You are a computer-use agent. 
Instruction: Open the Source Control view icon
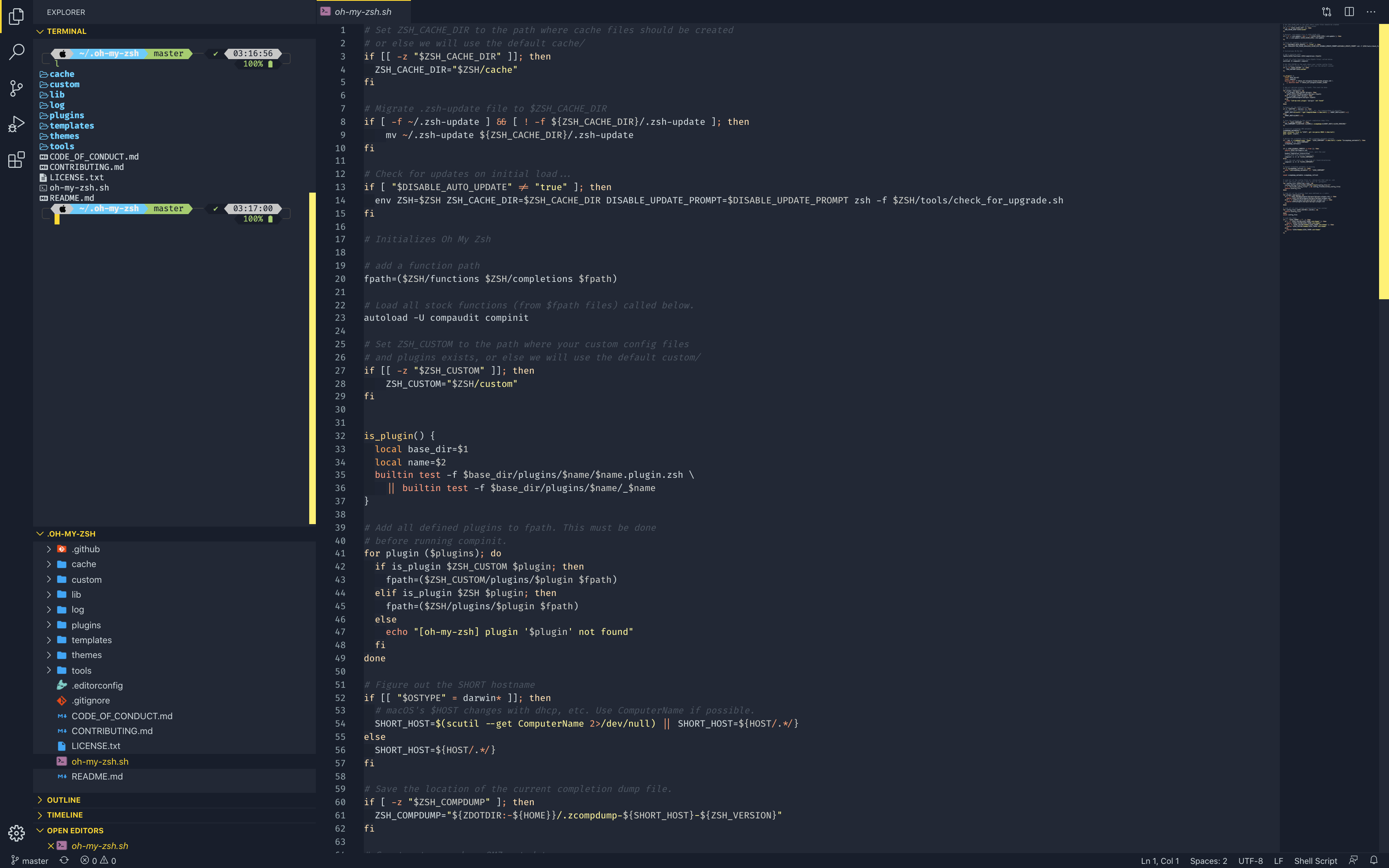point(17,88)
